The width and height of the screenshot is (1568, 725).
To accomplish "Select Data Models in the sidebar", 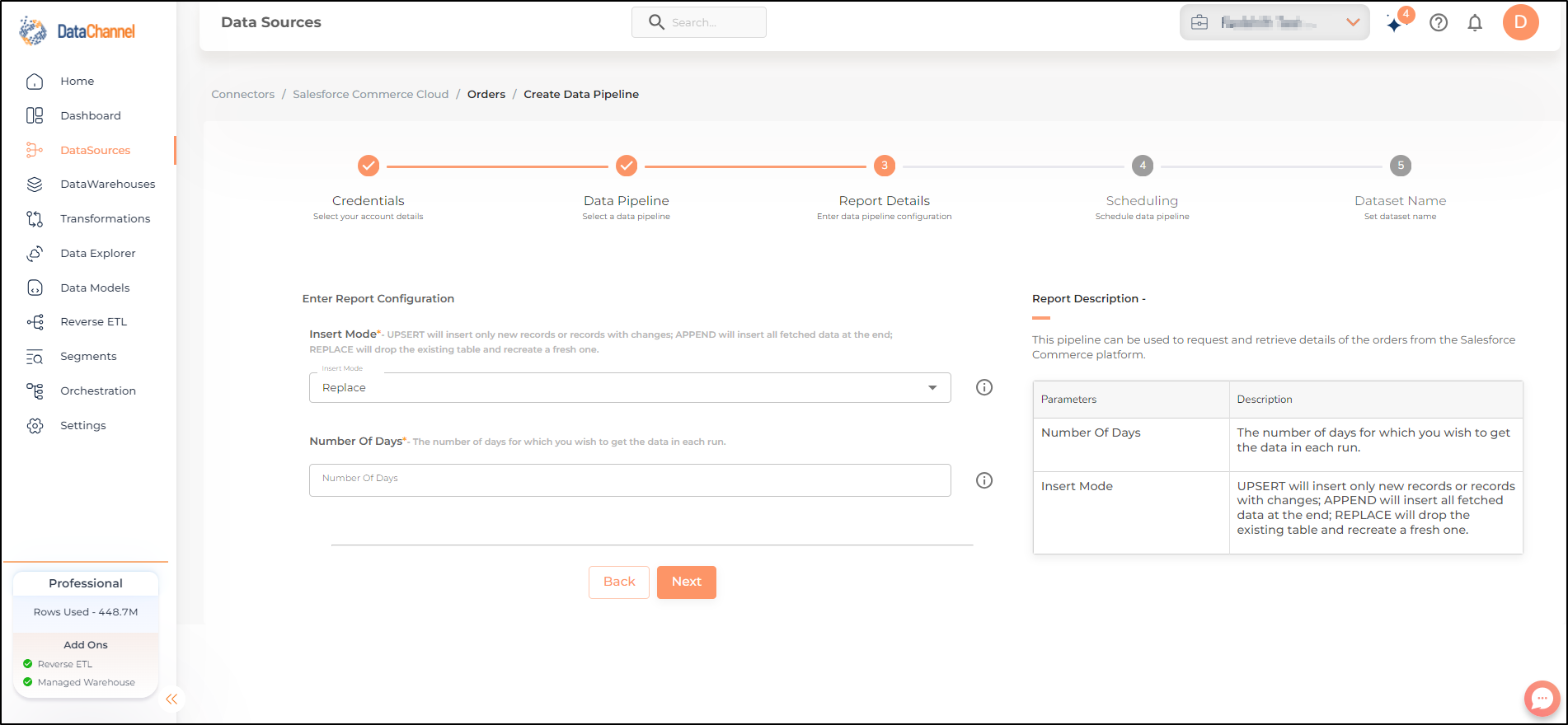I will tap(95, 288).
